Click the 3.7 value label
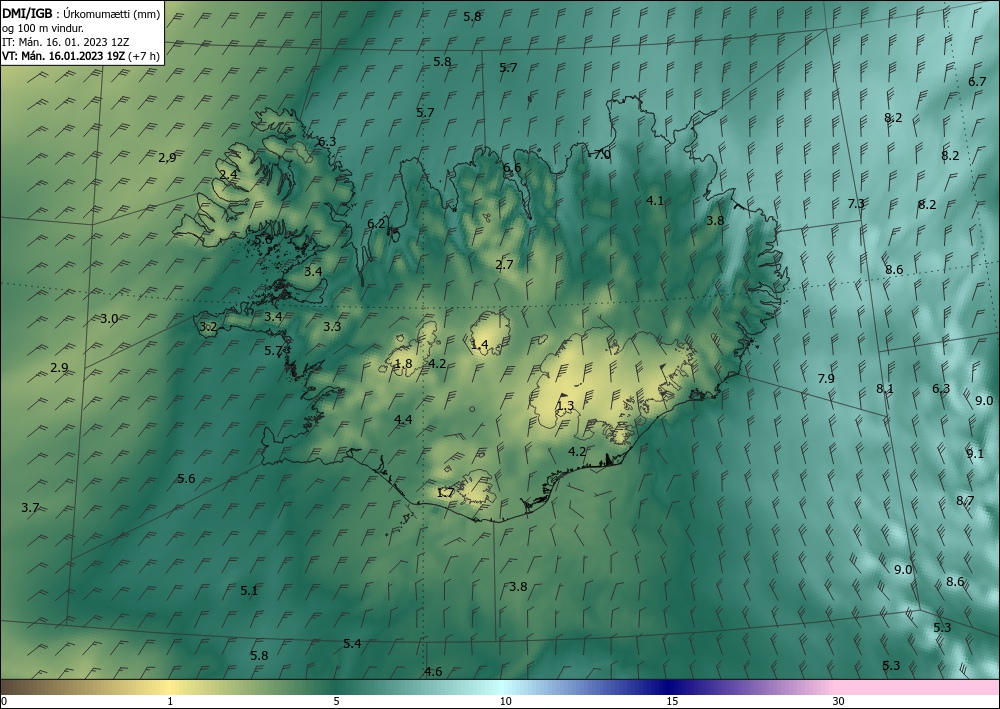 click(30, 508)
